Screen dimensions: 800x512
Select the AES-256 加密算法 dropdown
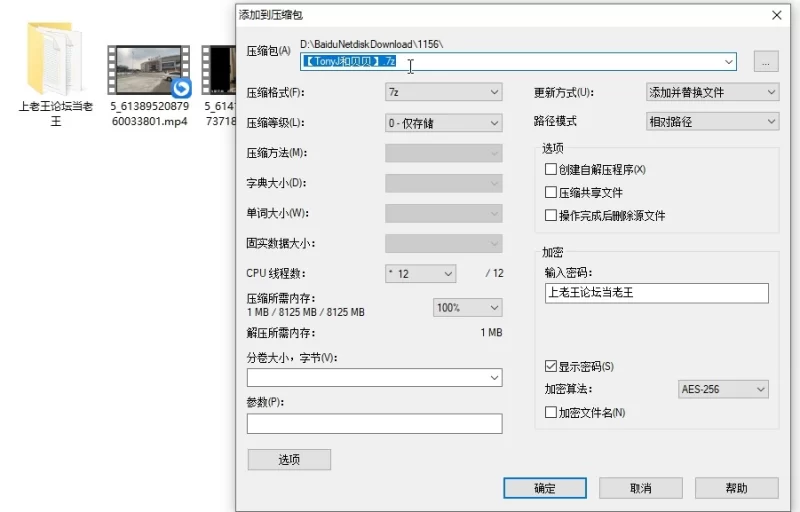click(x=722, y=389)
